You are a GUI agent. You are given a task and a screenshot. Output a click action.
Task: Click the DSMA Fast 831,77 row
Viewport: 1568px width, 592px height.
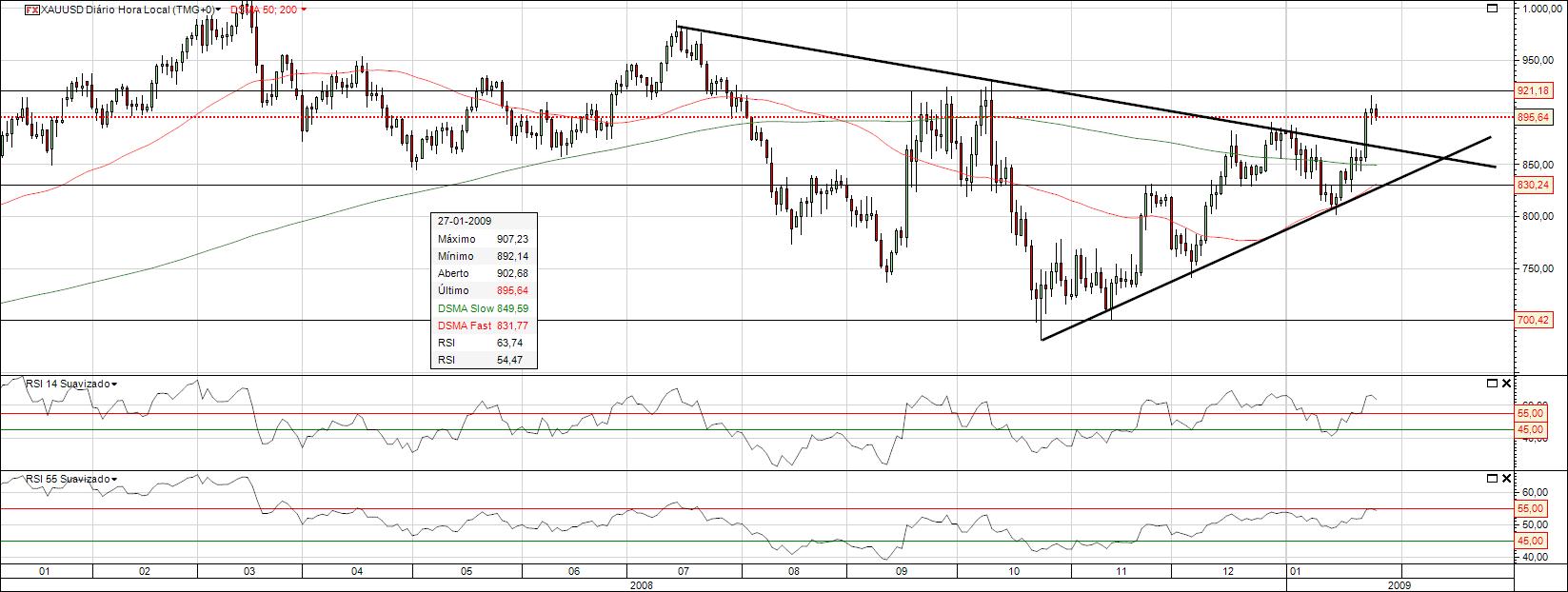coord(483,326)
